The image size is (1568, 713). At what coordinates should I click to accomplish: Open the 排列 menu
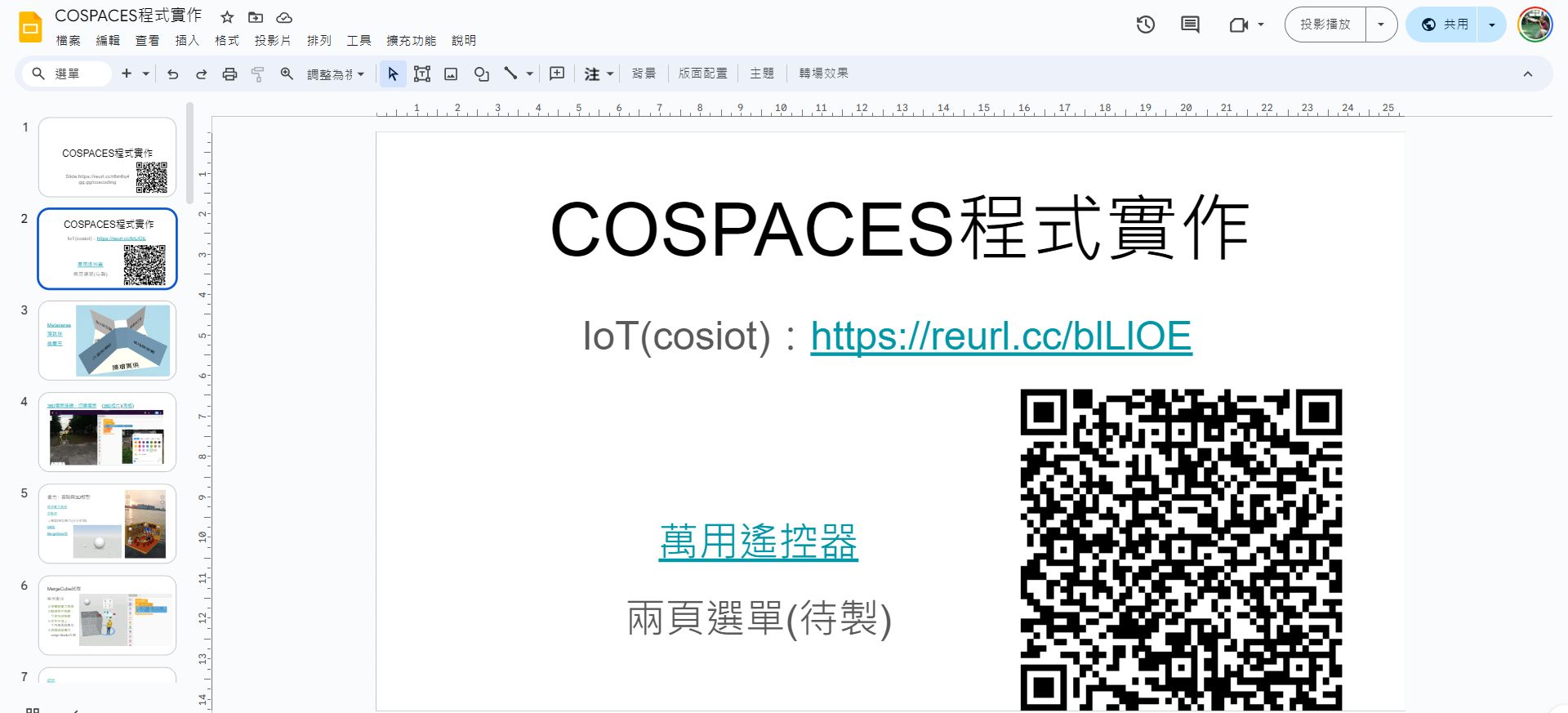point(319,40)
